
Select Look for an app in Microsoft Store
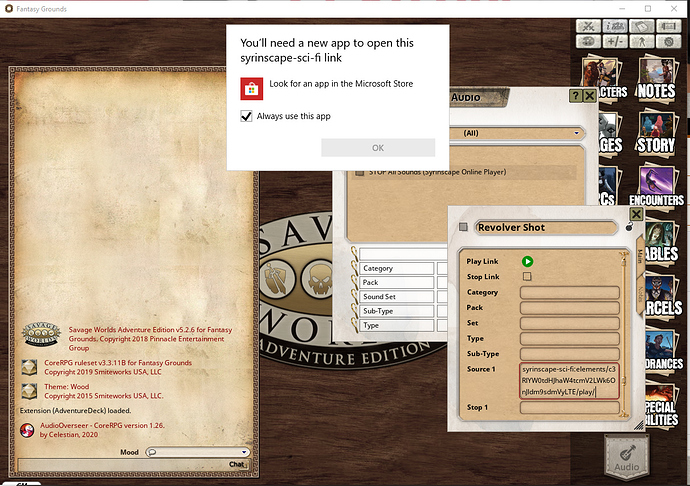[x=341, y=84]
